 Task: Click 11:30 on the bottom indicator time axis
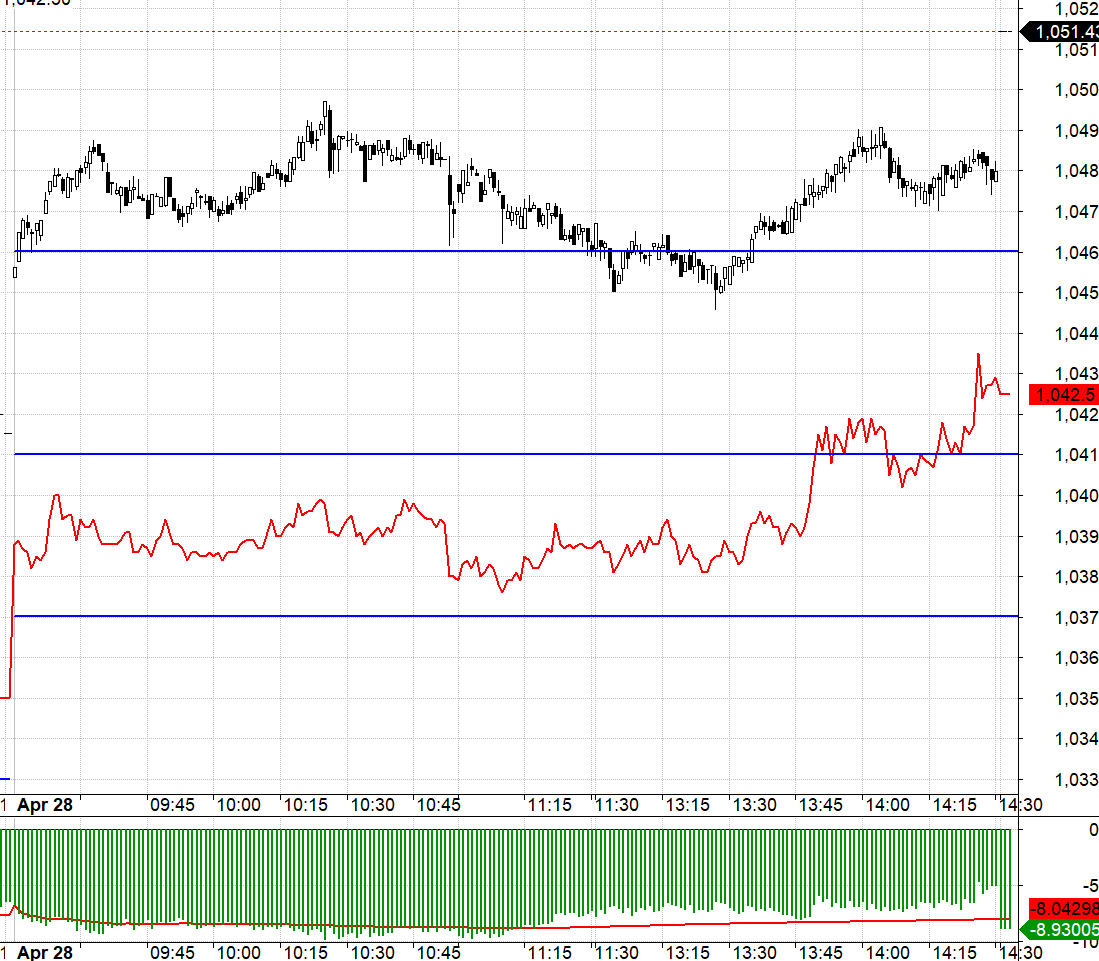[617, 953]
